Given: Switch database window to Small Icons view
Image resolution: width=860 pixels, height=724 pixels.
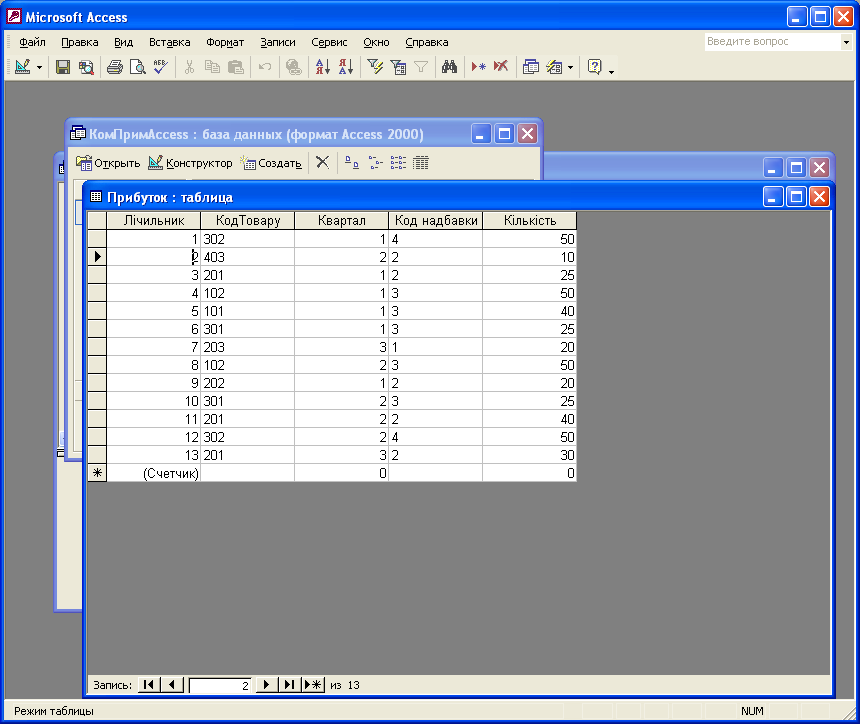Looking at the screenshot, I should coord(375,162).
